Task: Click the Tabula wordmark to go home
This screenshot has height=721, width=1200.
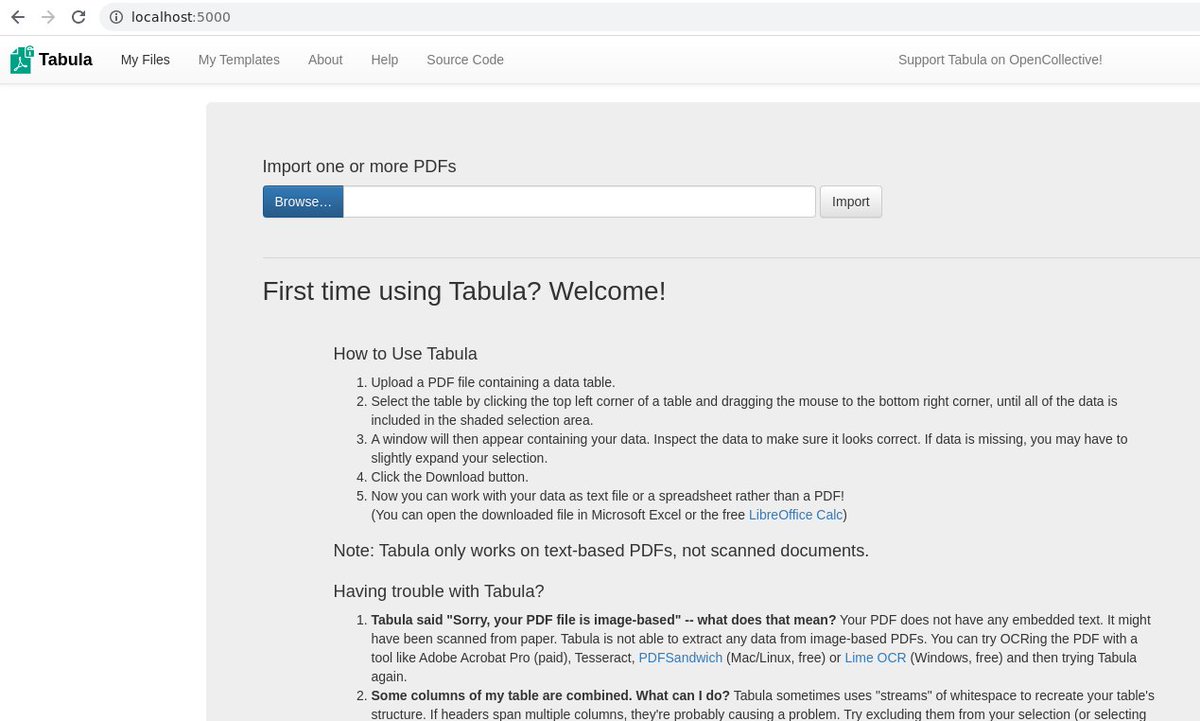Action: point(66,59)
